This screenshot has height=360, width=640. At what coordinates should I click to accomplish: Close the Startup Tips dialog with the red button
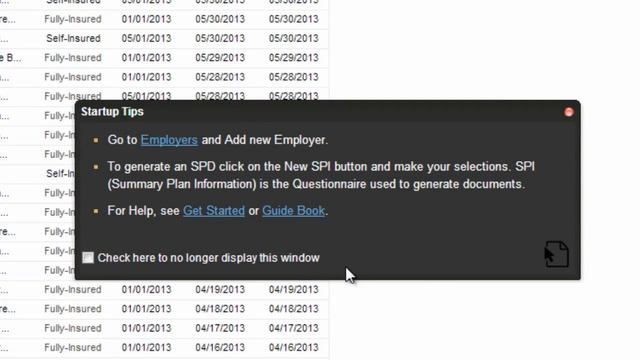(x=569, y=112)
